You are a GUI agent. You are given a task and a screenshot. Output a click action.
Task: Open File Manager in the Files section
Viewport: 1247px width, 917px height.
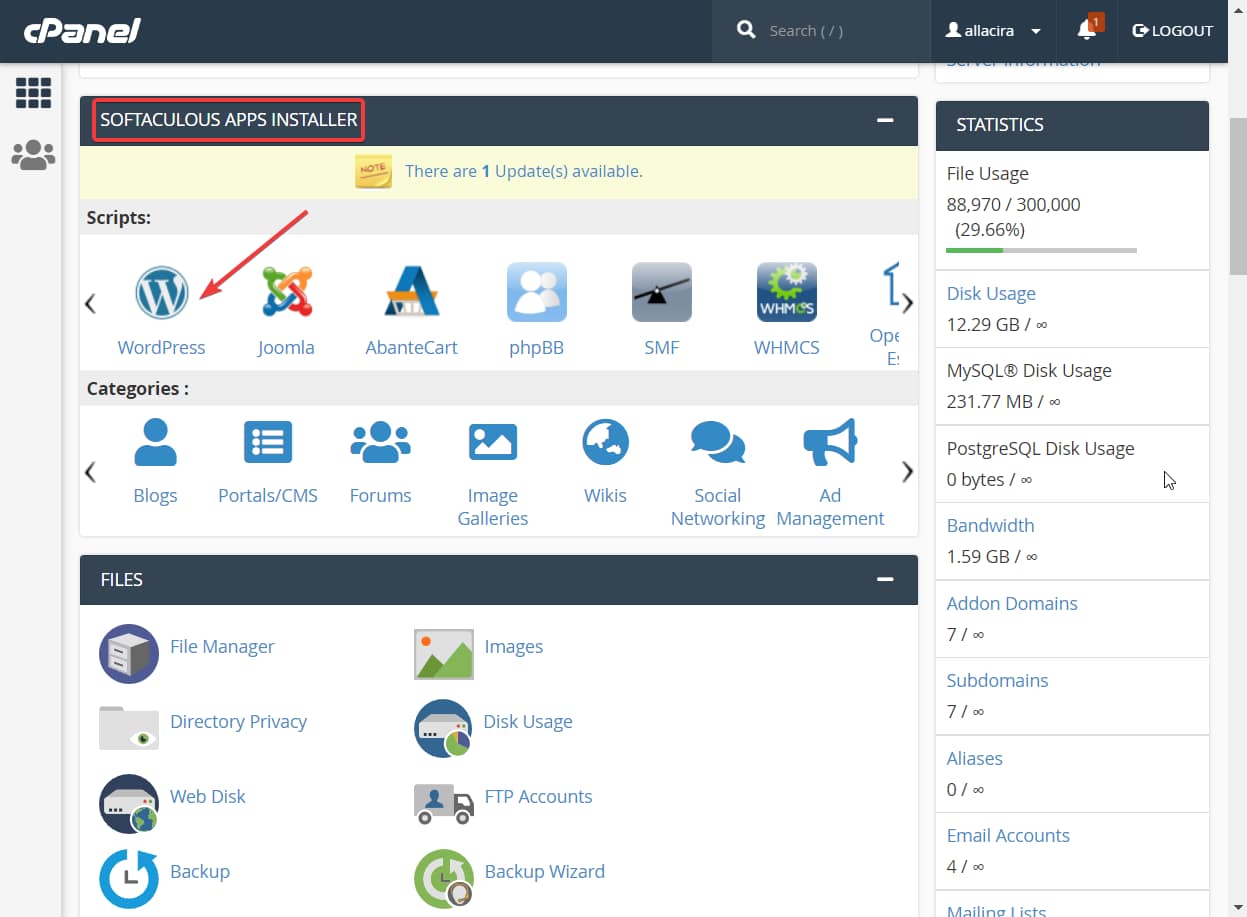click(128, 653)
